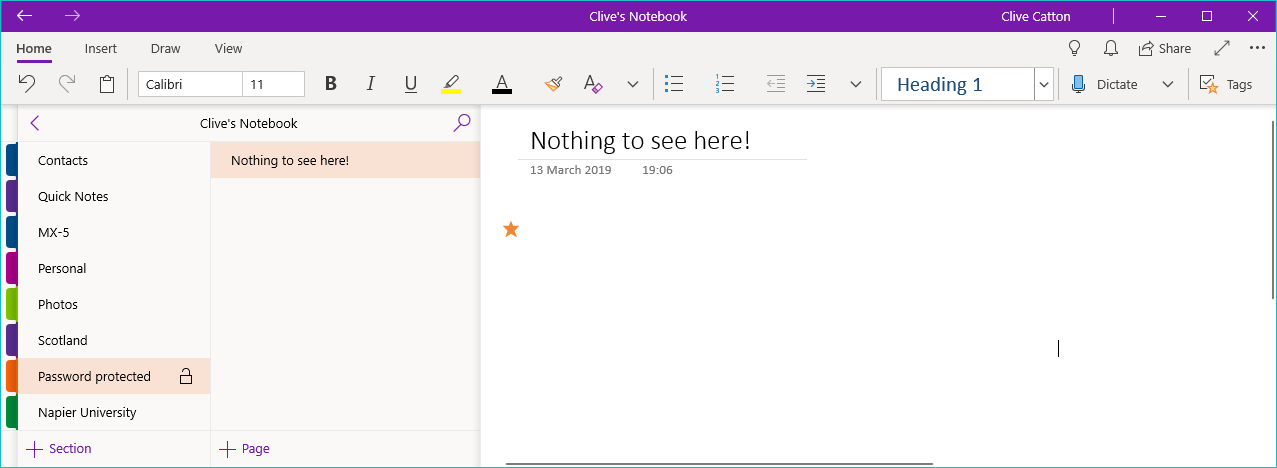Open the Insert tab

(x=101, y=48)
